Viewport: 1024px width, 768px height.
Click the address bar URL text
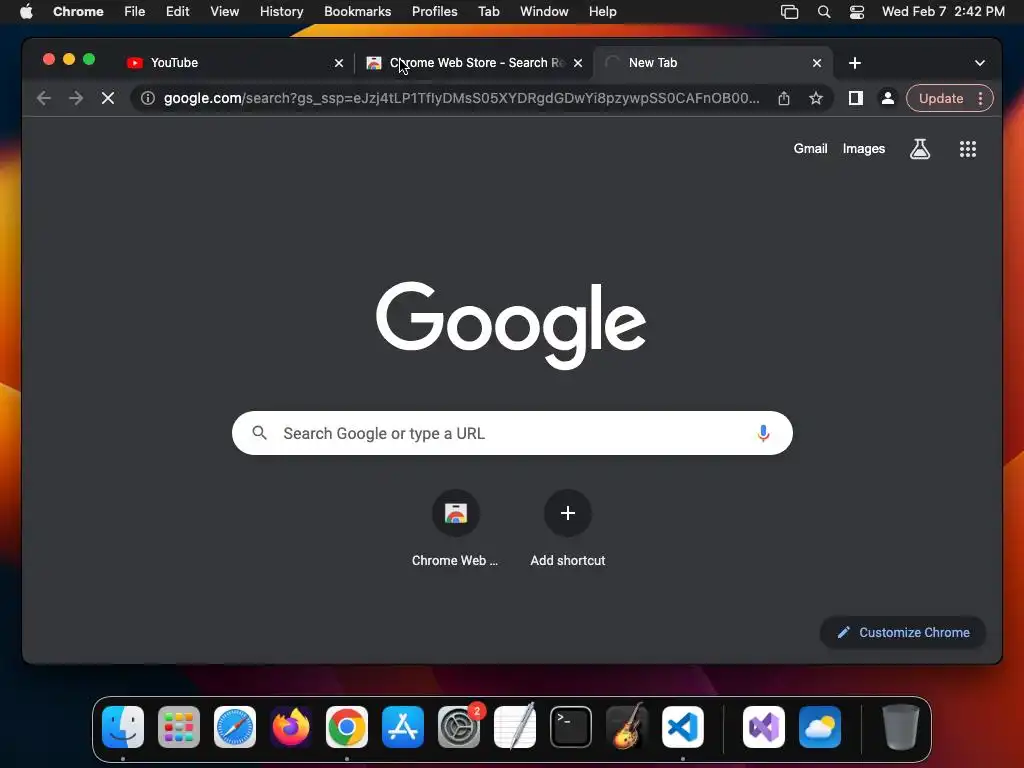click(x=461, y=98)
